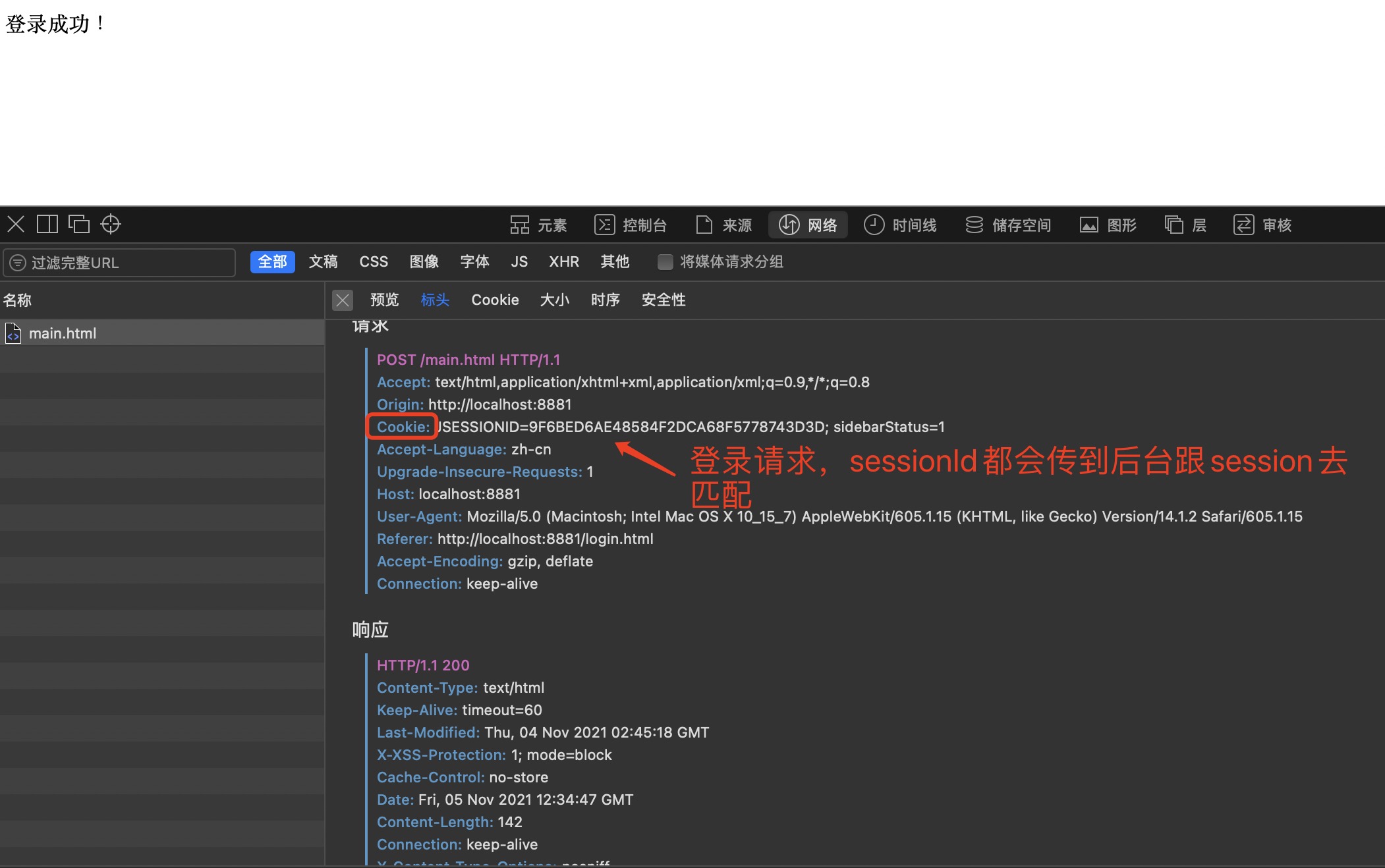Switch to the 预览 (Preview) tab
Viewport: 1385px width, 868px height.
pyautogui.click(x=385, y=300)
